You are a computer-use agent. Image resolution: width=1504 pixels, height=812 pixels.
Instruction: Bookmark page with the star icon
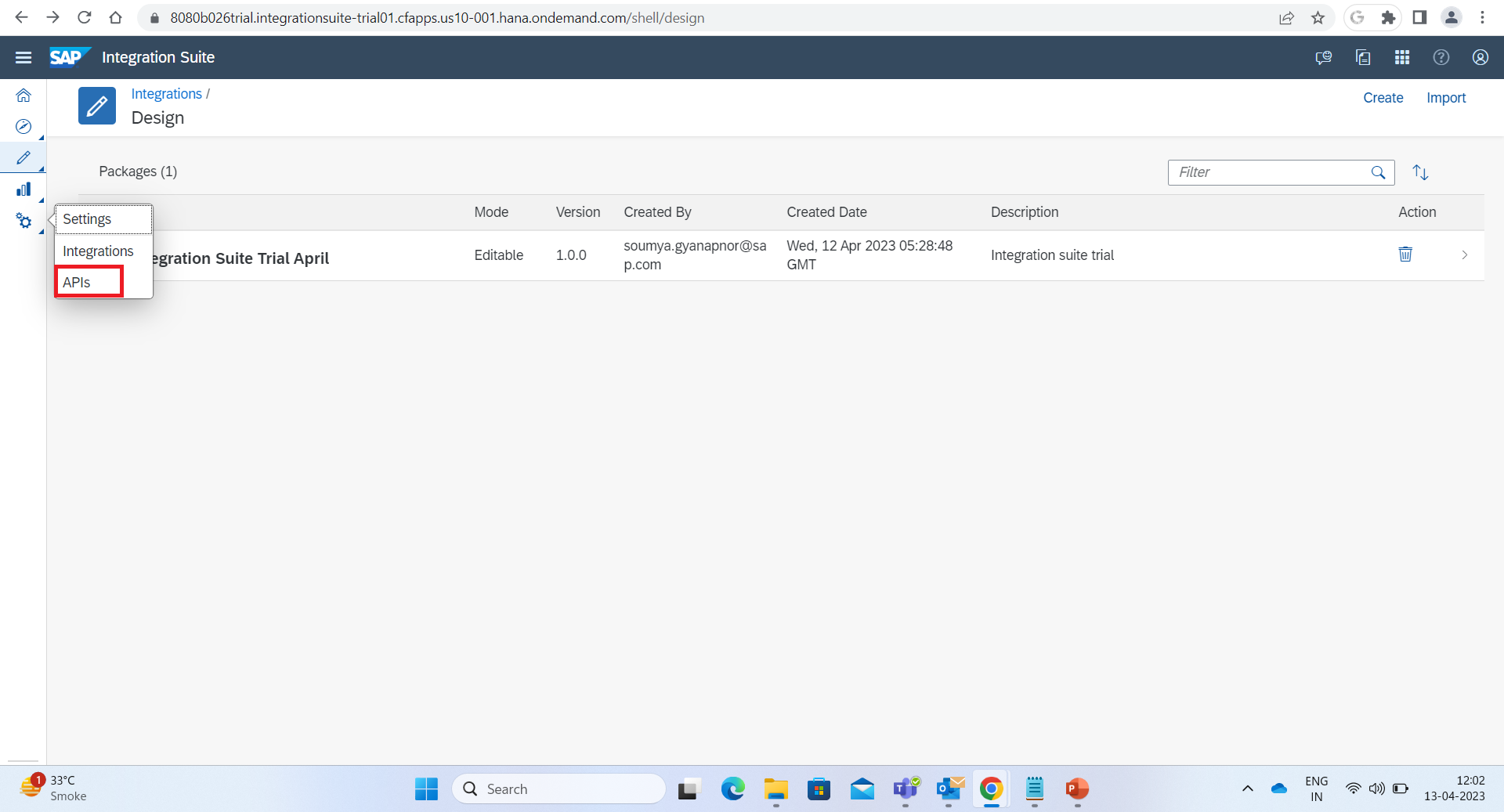(1318, 17)
